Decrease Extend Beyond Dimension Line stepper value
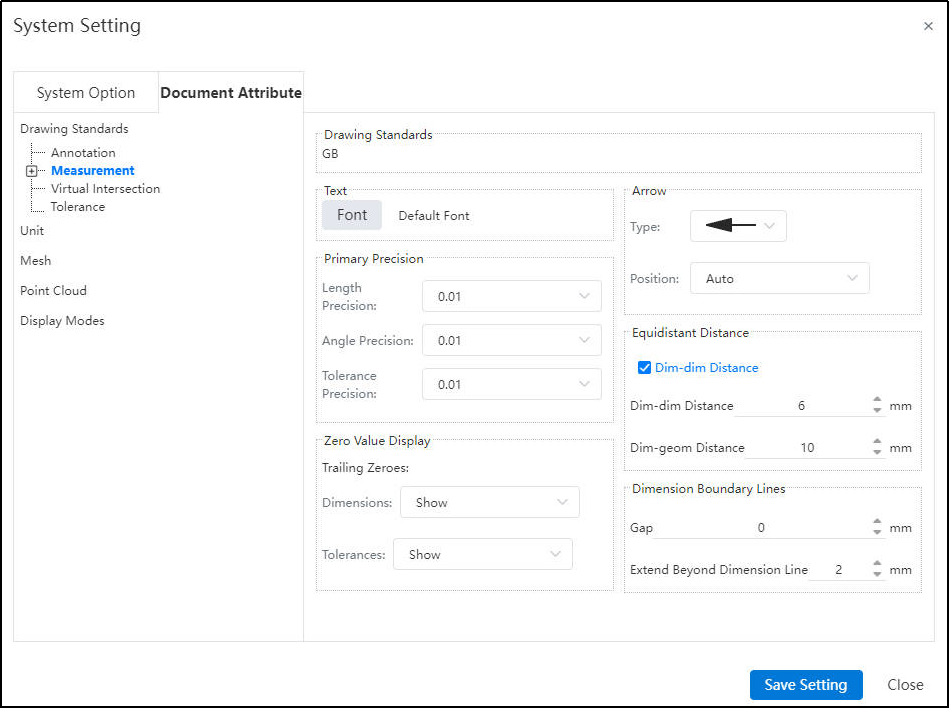Screen dimensions: 949x709 (x=877, y=575)
